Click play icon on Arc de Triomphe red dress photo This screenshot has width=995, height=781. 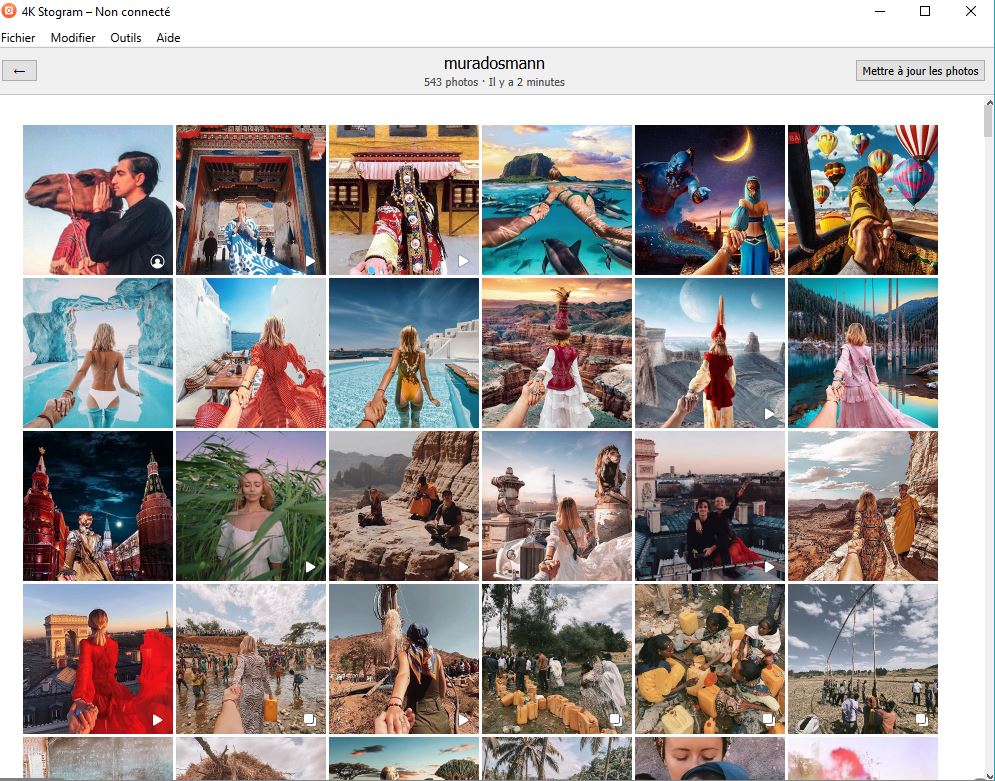click(157, 720)
